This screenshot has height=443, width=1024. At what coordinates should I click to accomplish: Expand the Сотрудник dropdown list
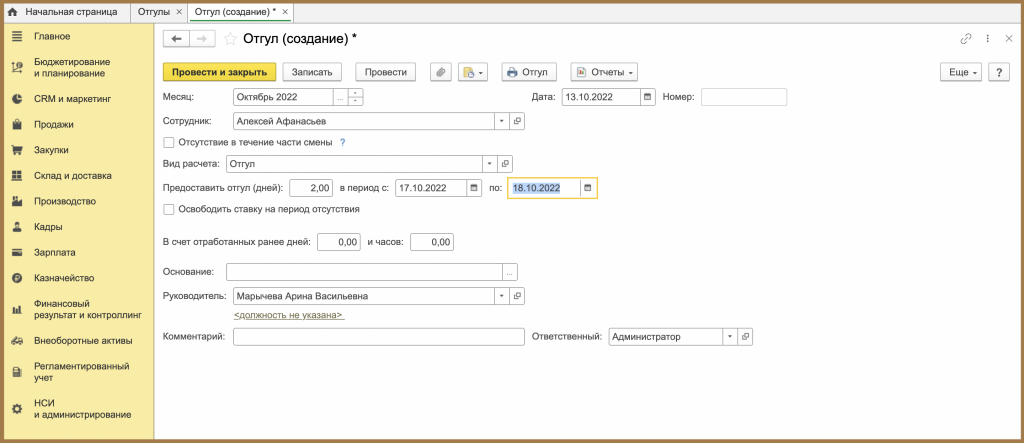[x=502, y=121]
